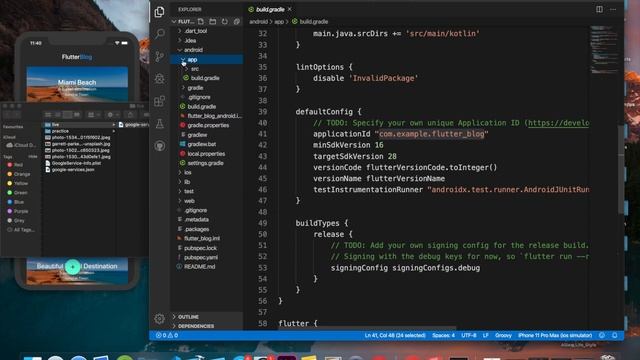Select the build.gradle editor tab
Image resolution: width=640 pixels, height=360 pixels.
point(269,9)
